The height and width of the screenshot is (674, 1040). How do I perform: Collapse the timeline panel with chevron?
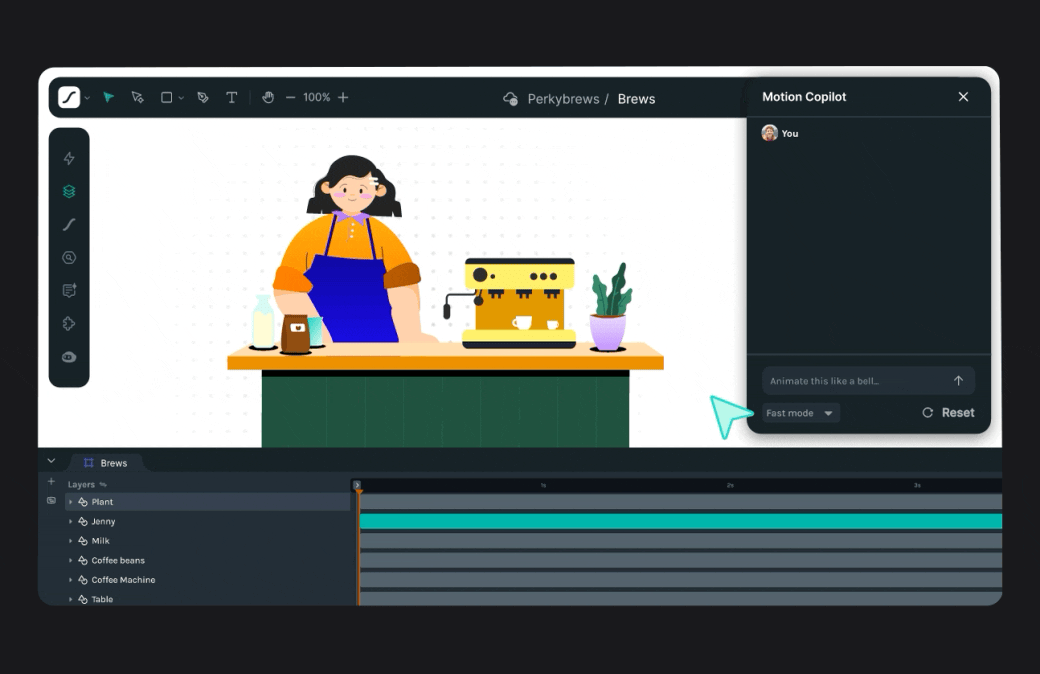coord(52,462)
